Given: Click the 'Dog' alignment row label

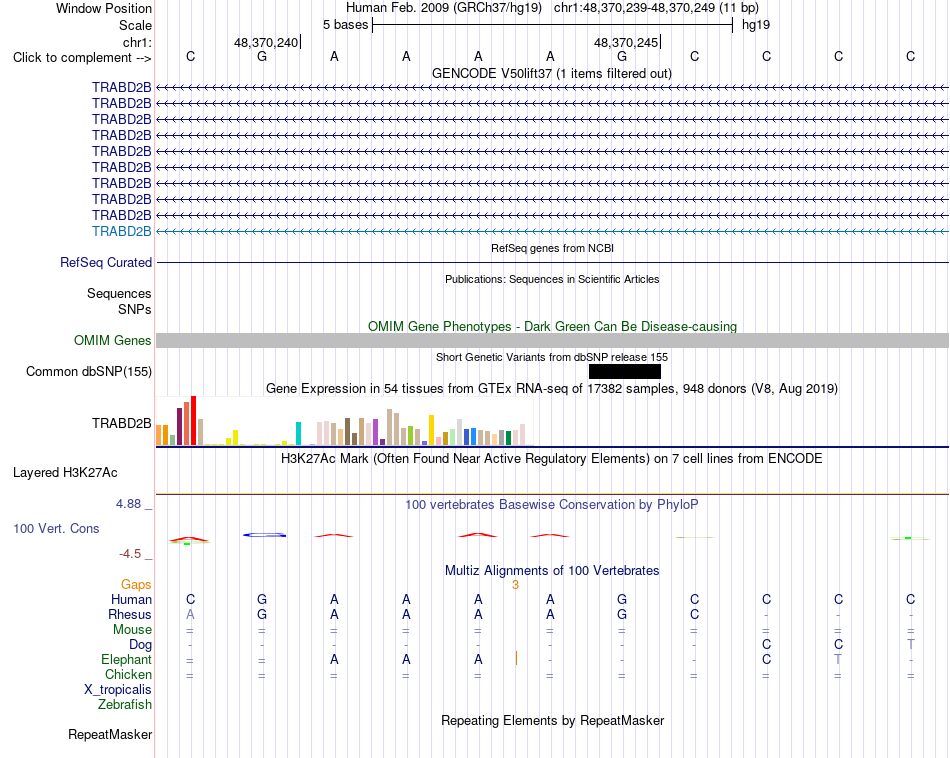Looking at the screenshot, I should click(140, 645).
